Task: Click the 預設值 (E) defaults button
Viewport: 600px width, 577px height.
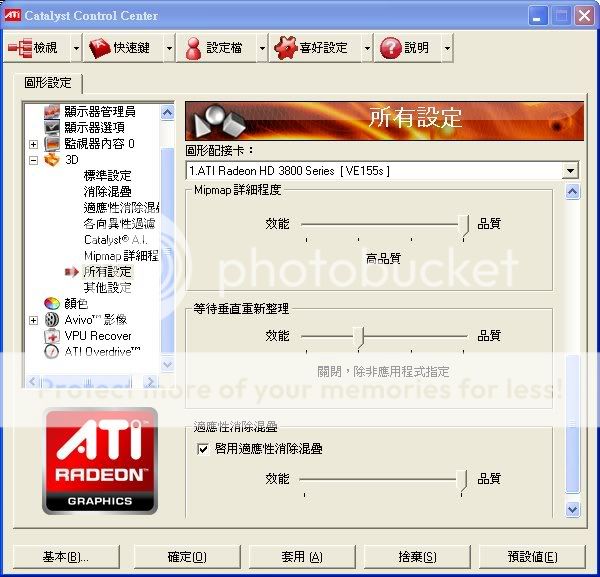Action: coord(532,557)
